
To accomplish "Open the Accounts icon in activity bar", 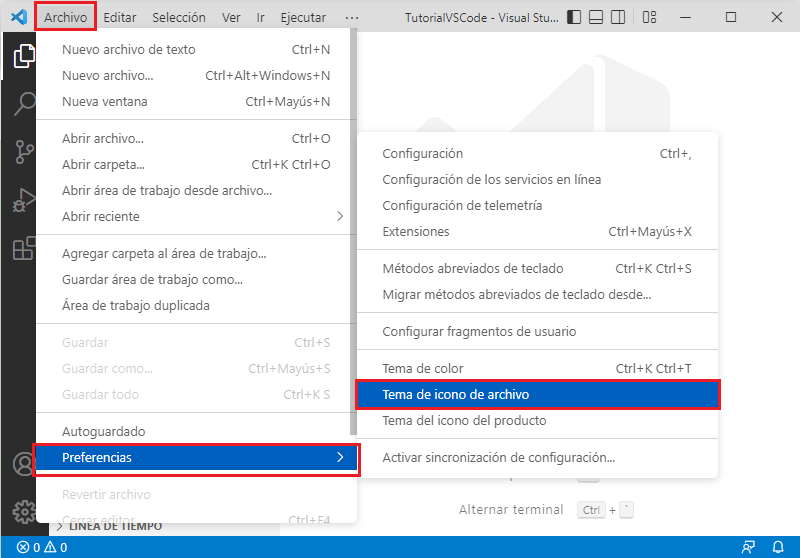I will 23,464.
